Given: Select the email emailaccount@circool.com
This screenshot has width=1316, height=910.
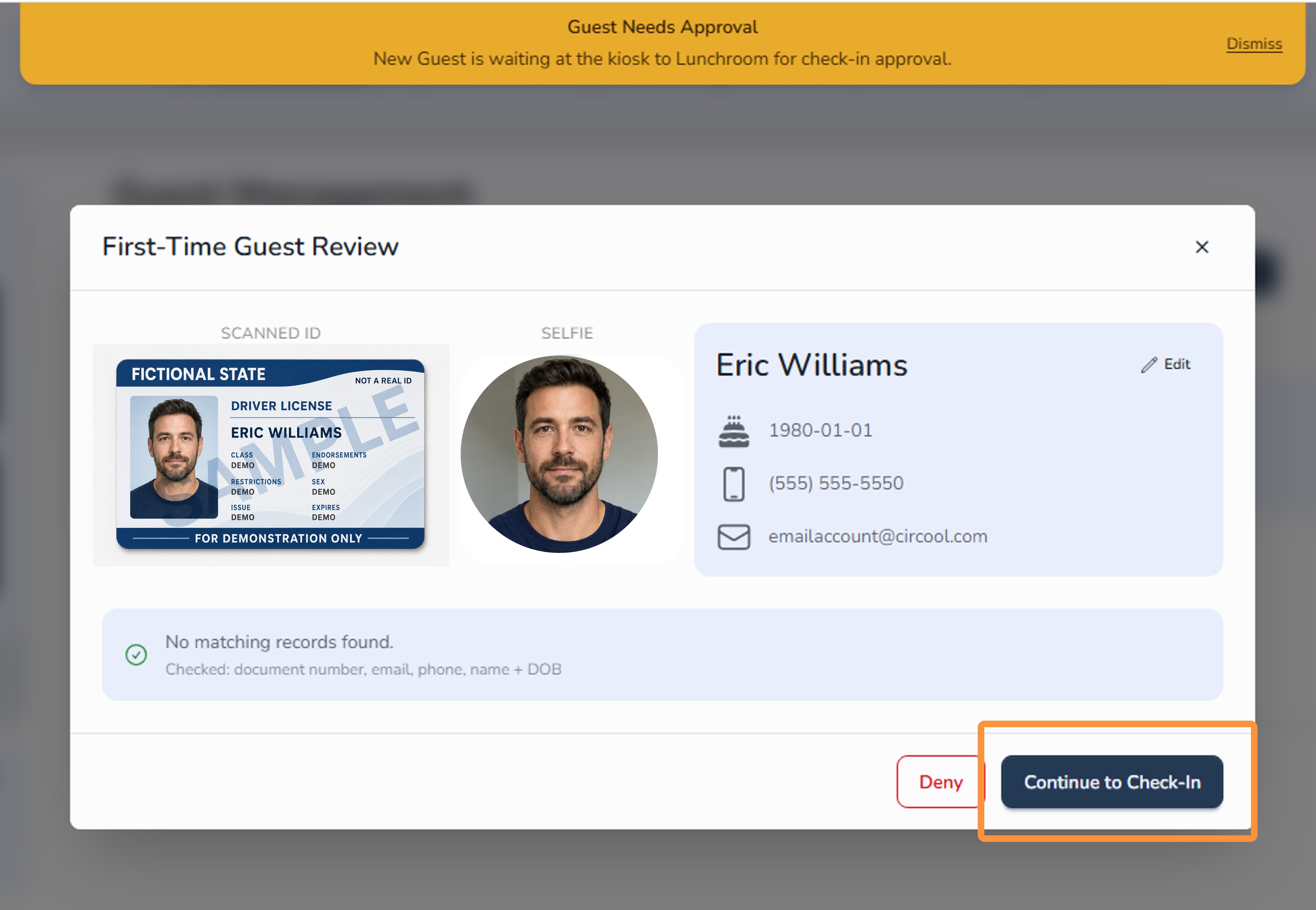Looking at the screenshot, I should [x=878, y=536].
